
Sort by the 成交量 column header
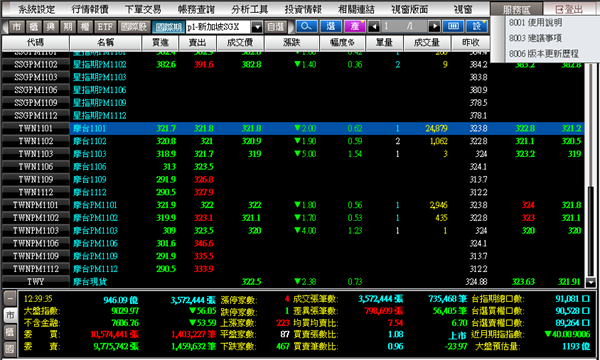coord(427,43)
